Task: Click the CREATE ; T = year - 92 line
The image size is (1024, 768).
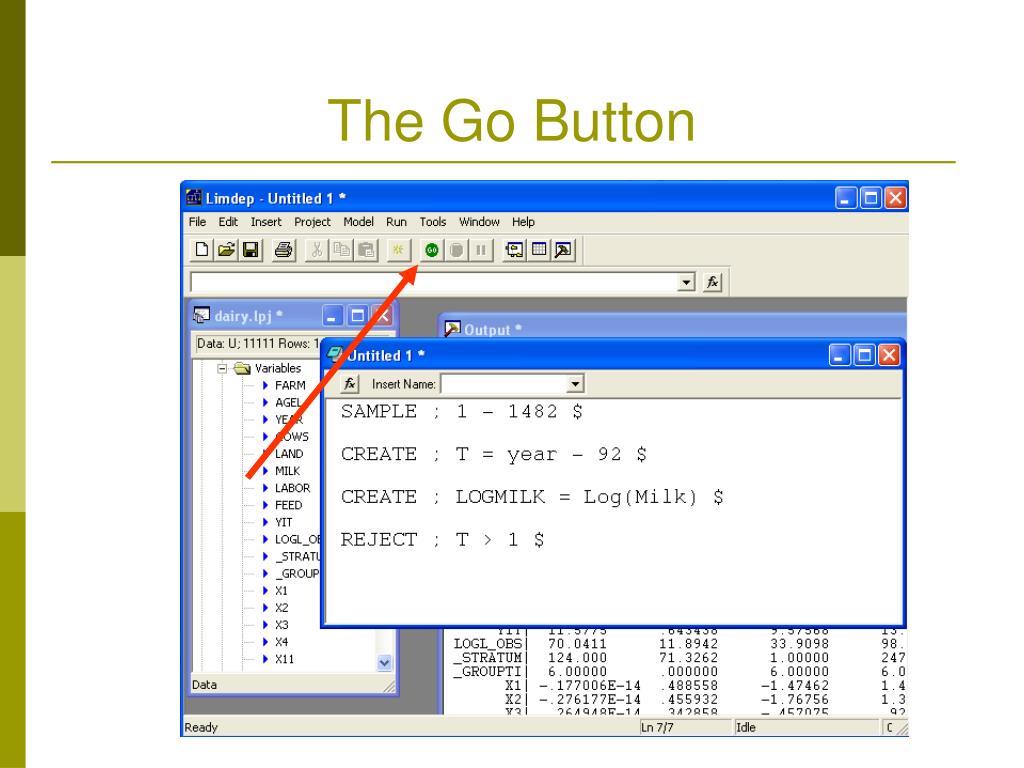Action: point(494,454)
